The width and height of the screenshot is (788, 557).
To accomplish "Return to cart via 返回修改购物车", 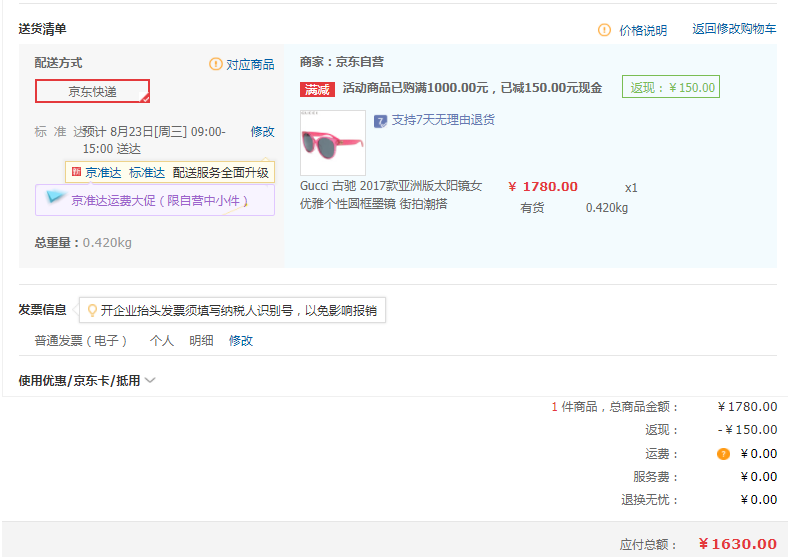I will 734,29.
